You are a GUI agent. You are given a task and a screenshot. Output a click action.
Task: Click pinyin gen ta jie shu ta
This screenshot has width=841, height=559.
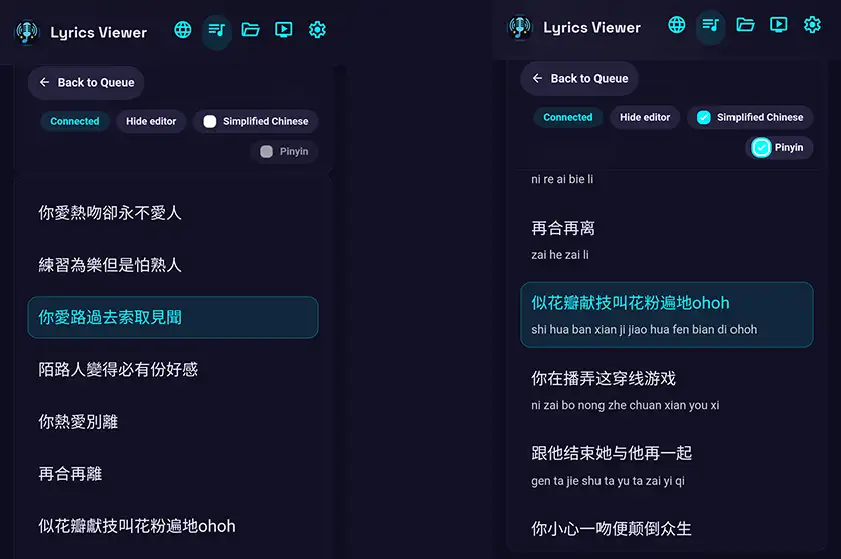(608, 481)
